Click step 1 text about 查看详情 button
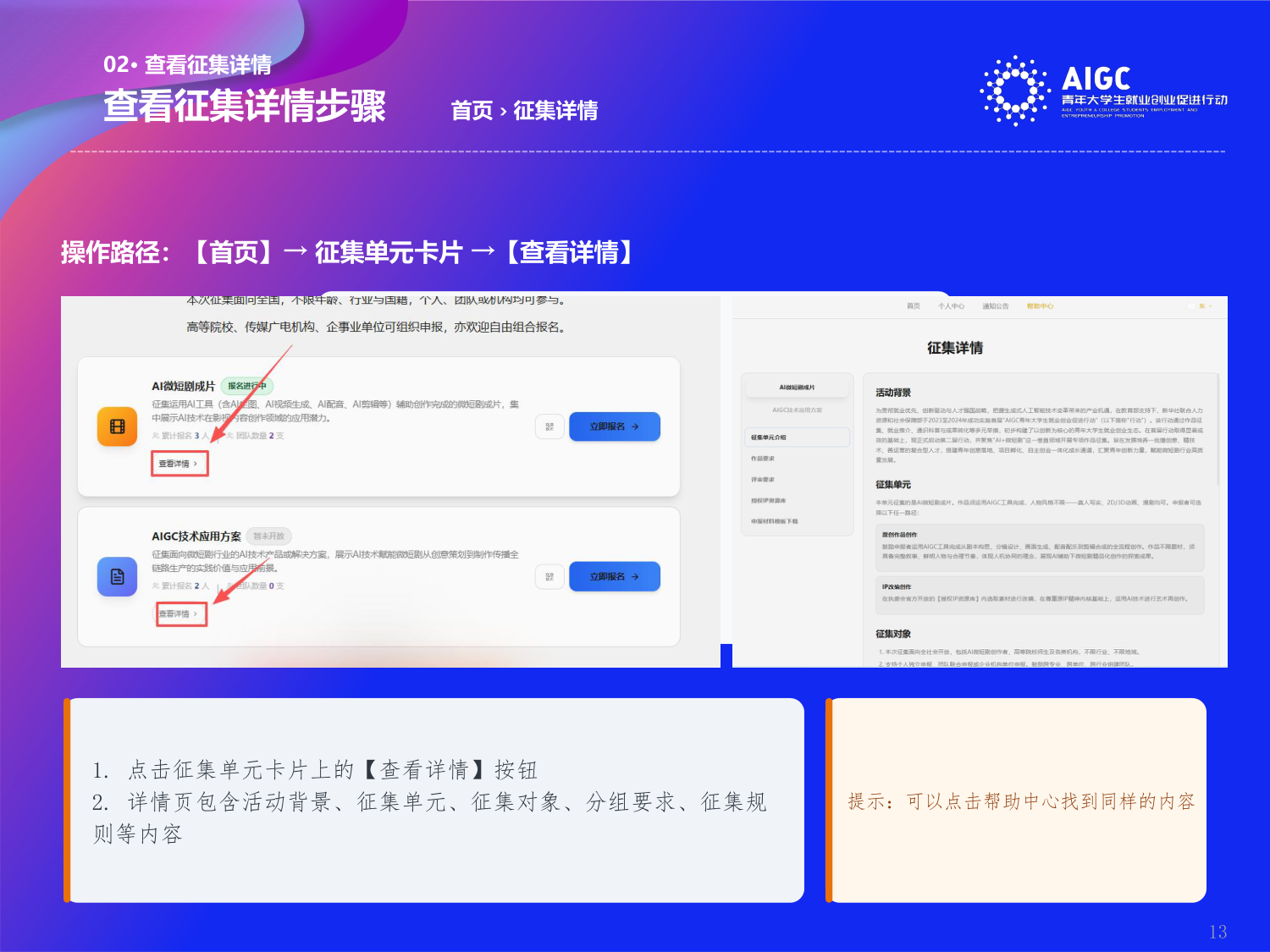This screenshot has height=952, width=1270. pyautogui.click(x=315, y=770)
